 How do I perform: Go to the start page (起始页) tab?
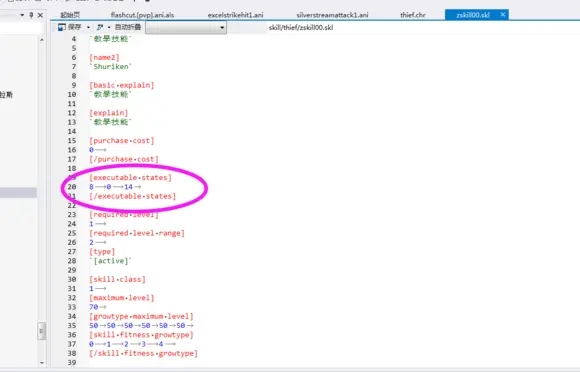(x=70, y=15)
